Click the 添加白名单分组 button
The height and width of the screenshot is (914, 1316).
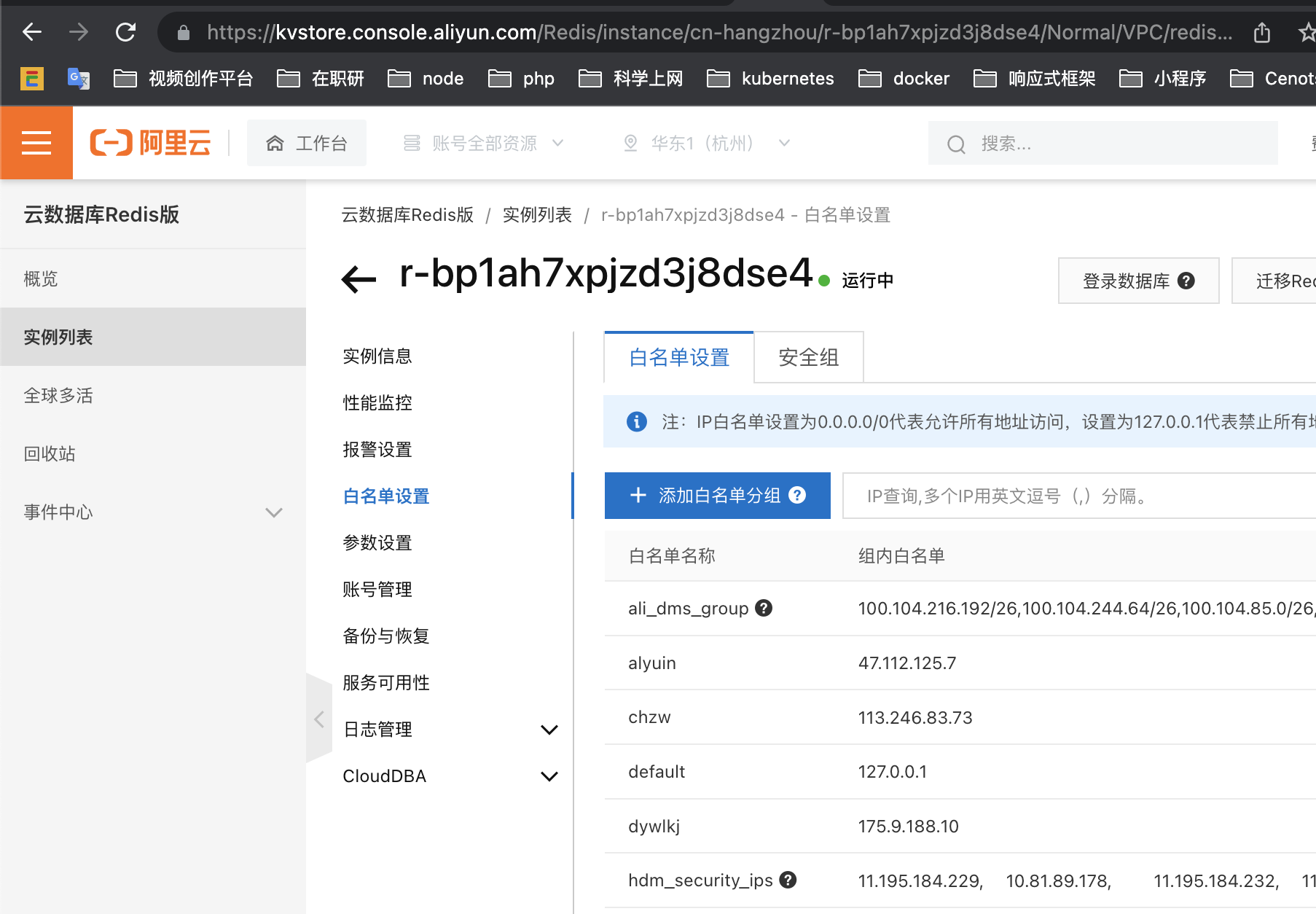click(x=717, y=496)
